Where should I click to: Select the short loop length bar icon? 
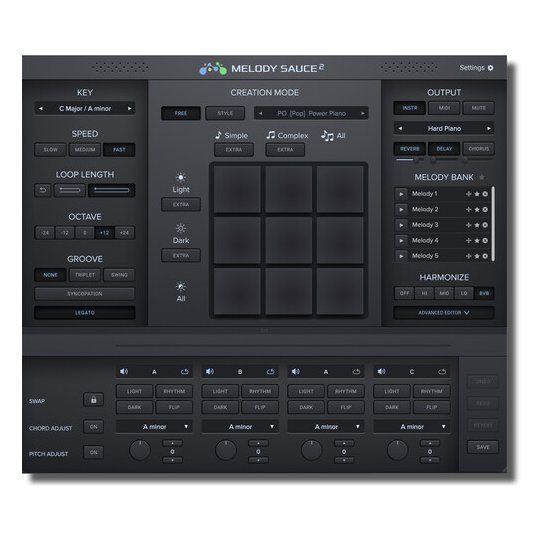(70, 190)
